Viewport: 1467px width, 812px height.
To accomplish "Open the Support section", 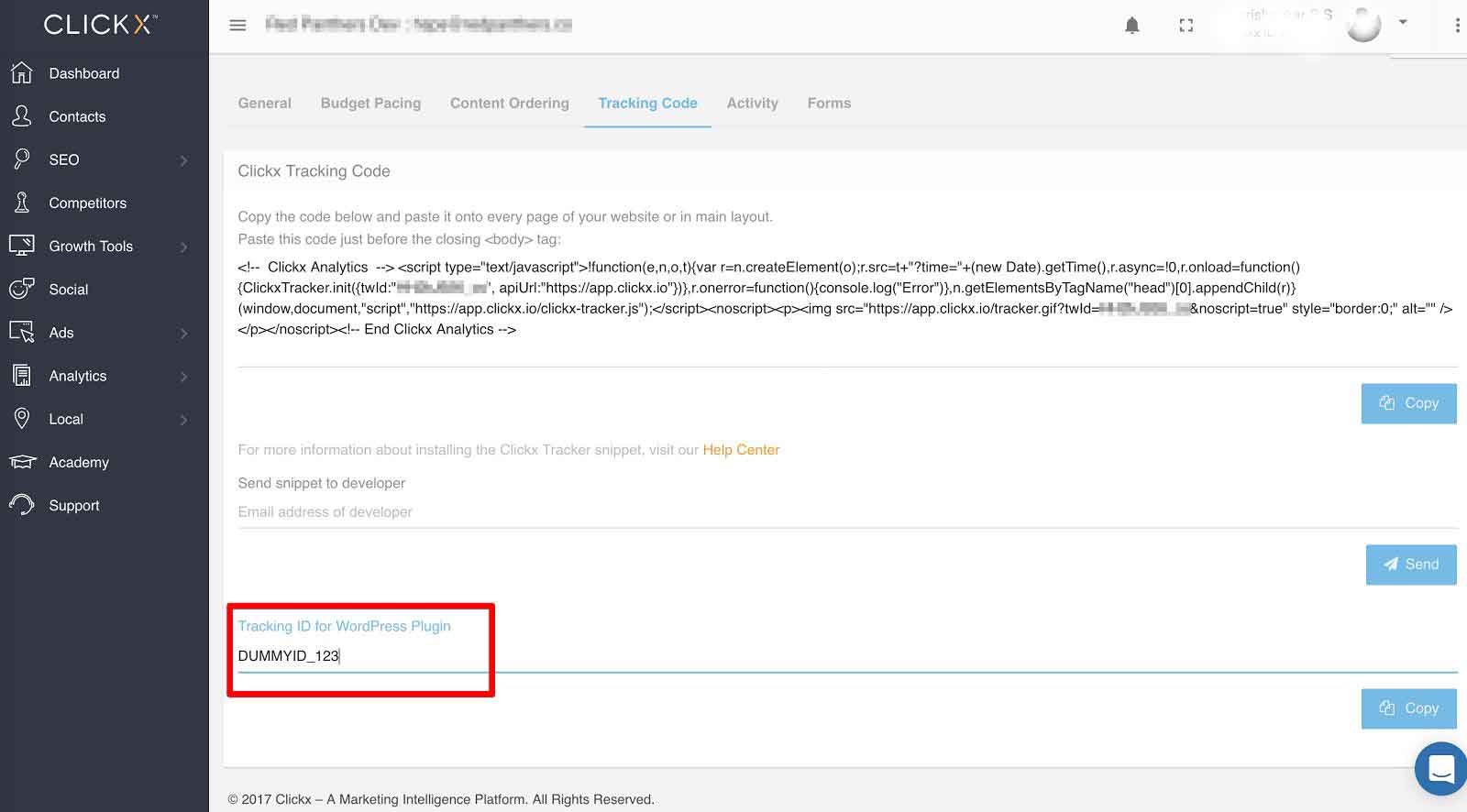I will 74,505.
